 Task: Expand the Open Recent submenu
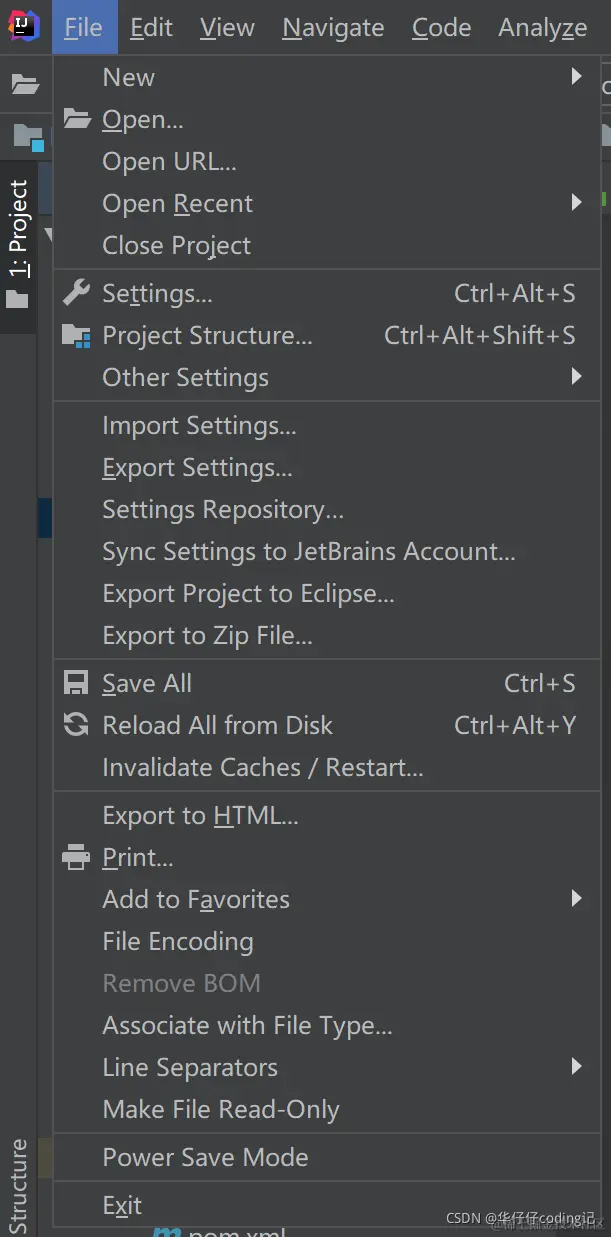pos(576,203)
